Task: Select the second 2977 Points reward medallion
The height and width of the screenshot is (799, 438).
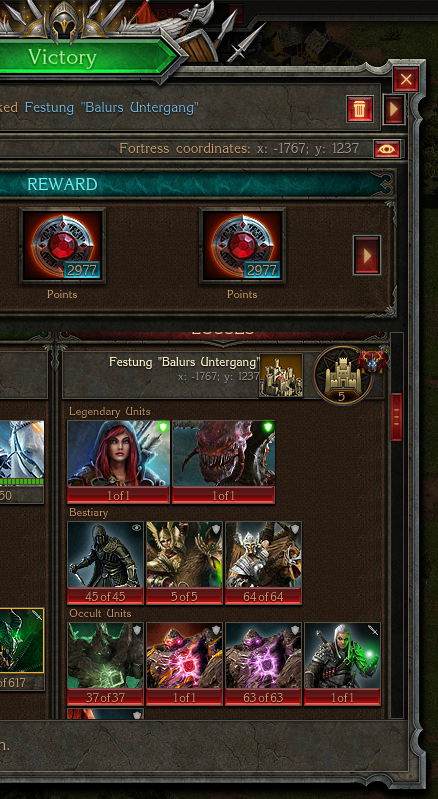Action: (242, 246)
